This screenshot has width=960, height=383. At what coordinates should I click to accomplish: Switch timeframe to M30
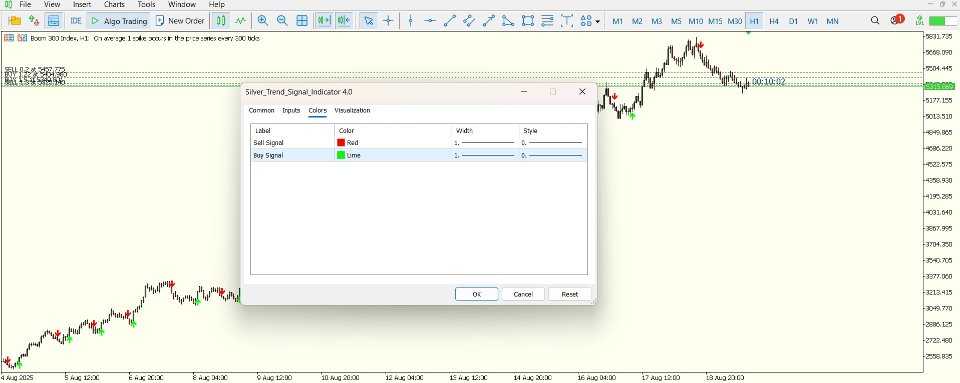pos(735,21)
